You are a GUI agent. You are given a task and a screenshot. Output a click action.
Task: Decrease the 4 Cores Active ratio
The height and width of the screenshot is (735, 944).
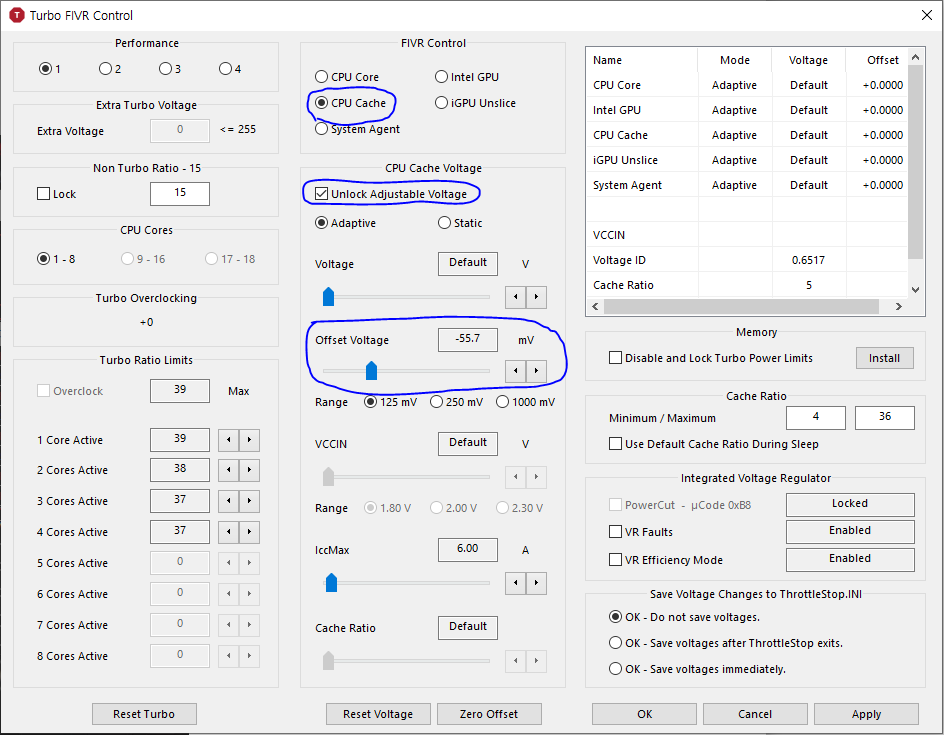point(228,532)
